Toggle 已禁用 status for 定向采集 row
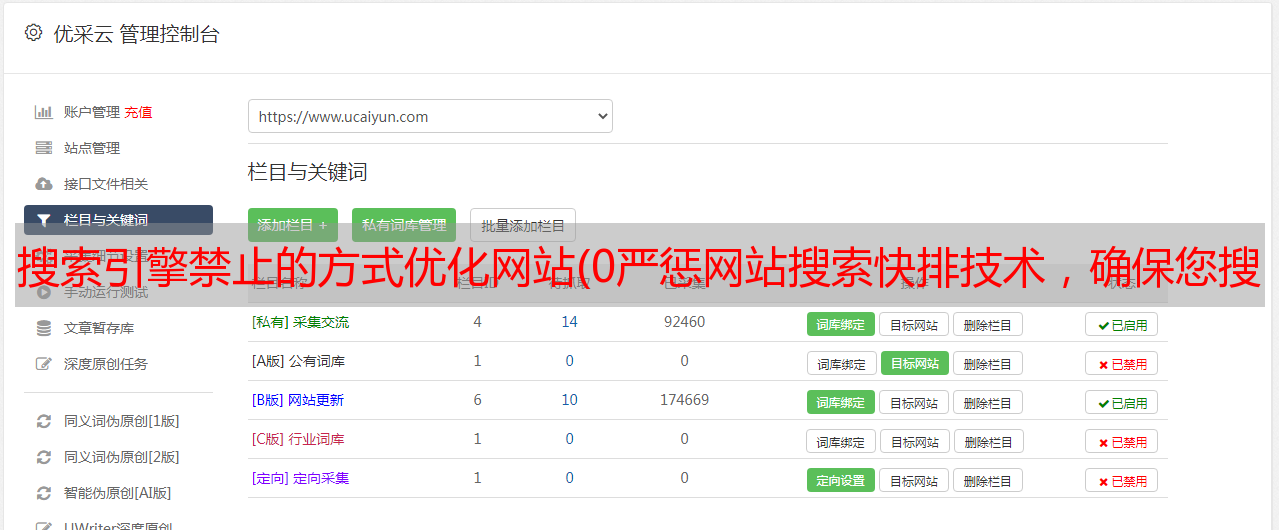1279x530 pixels. tap(1122, 480)
